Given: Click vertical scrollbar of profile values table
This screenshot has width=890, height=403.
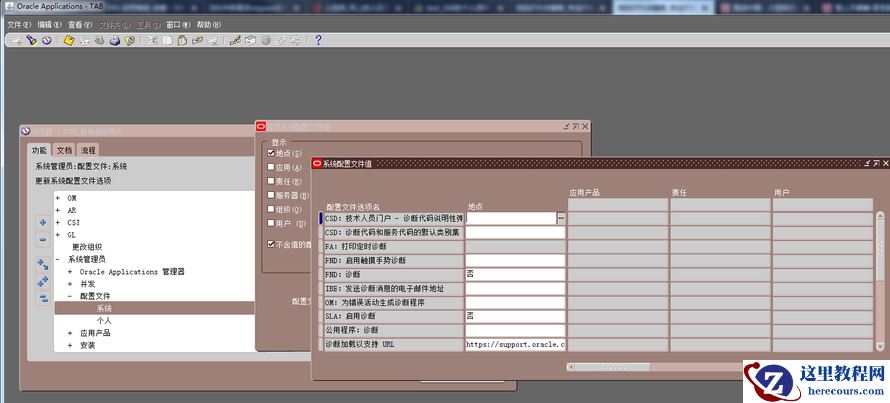Looking at the screenshot, I should pyautogui.click(x=880, y=281).
